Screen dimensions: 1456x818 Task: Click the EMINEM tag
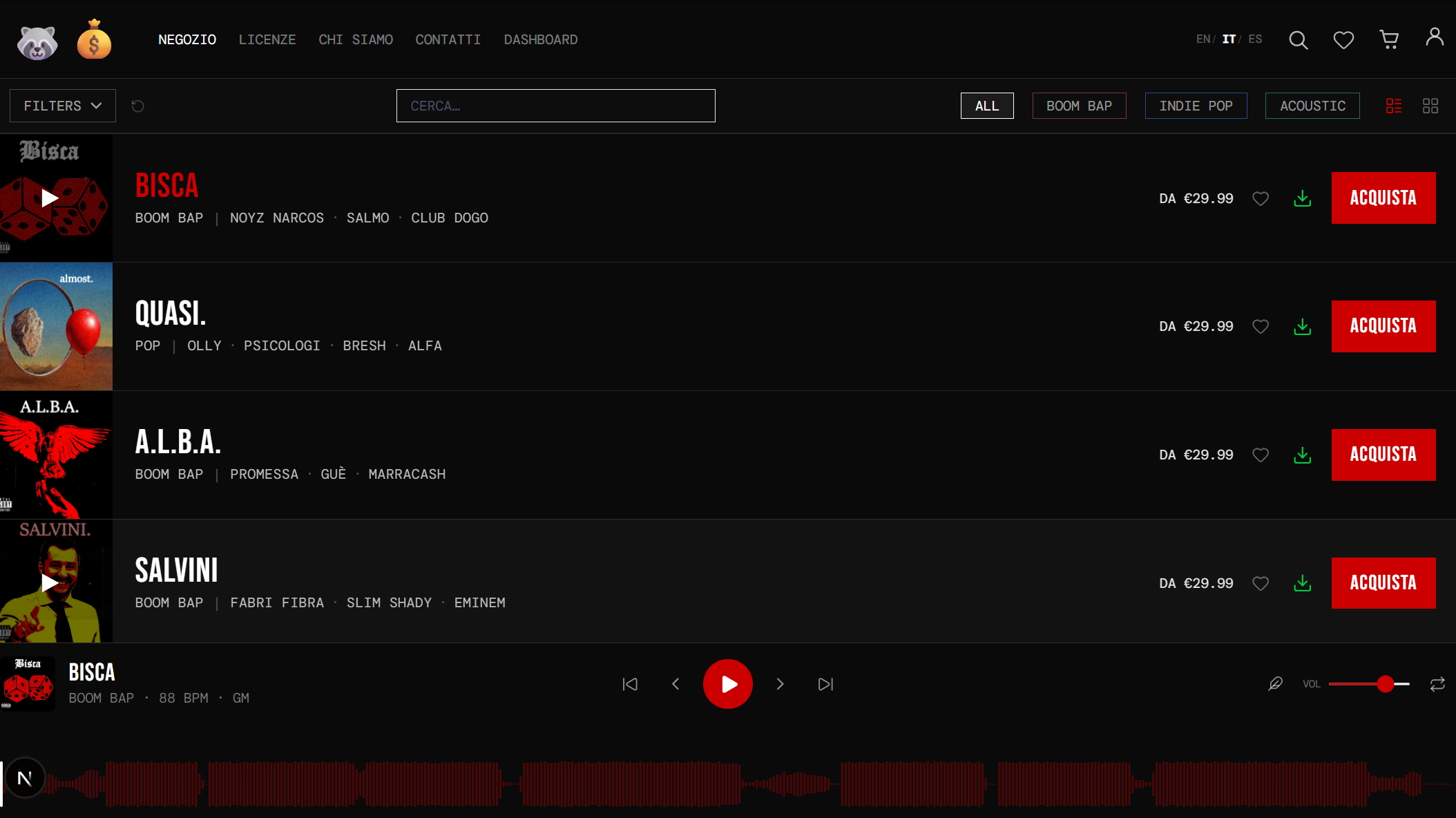click(x=480, y=602)
